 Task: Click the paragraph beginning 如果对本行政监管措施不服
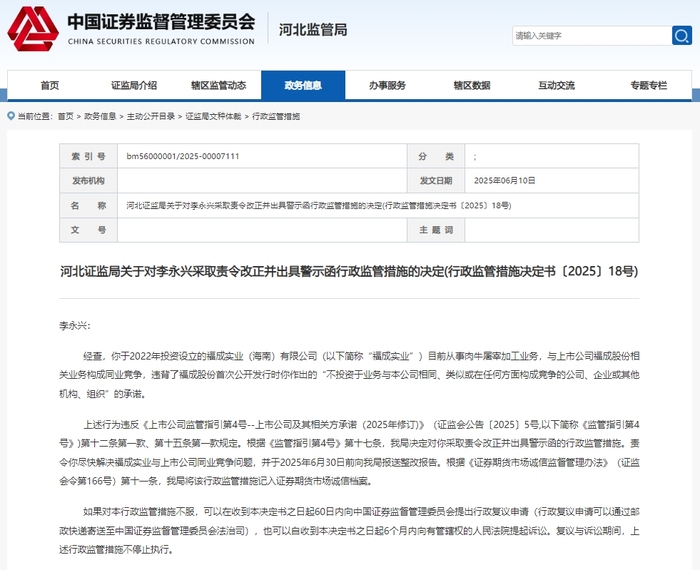[349, 530]
